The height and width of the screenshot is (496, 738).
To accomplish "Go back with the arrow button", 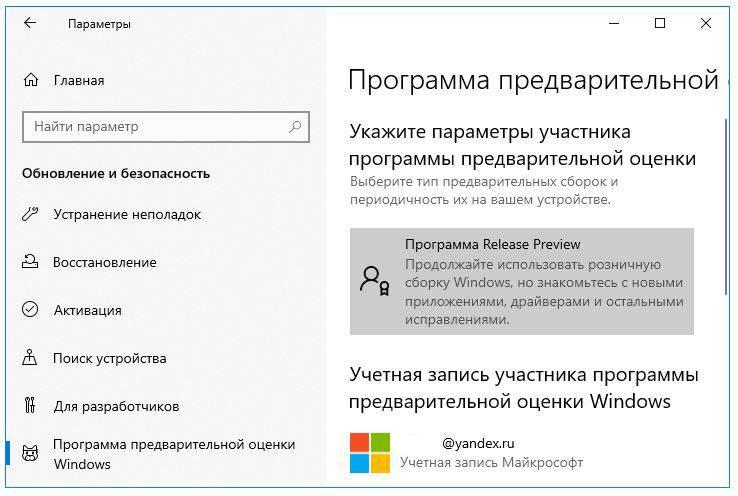I will pos(30,23).
